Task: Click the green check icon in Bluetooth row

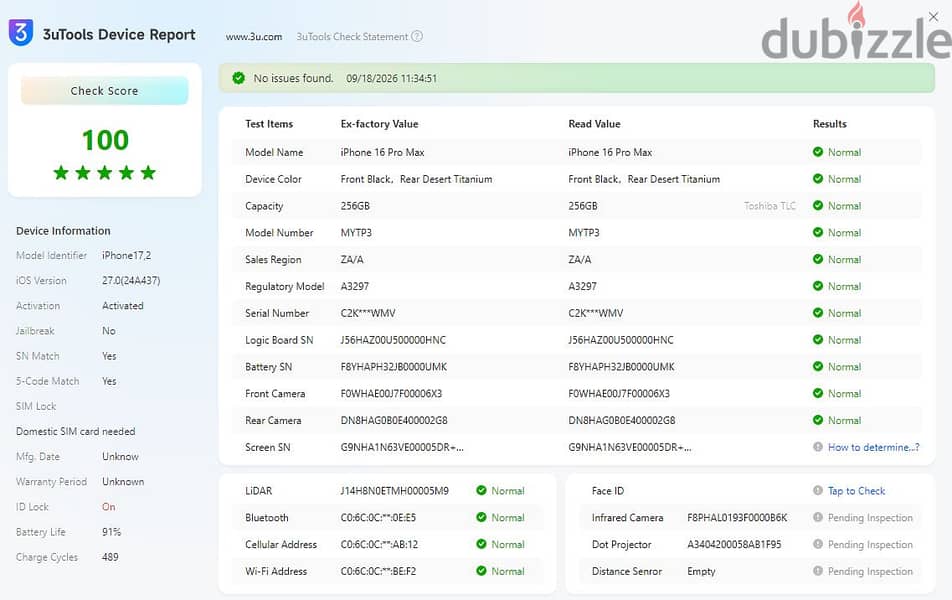Action: (x=481, y=517)
